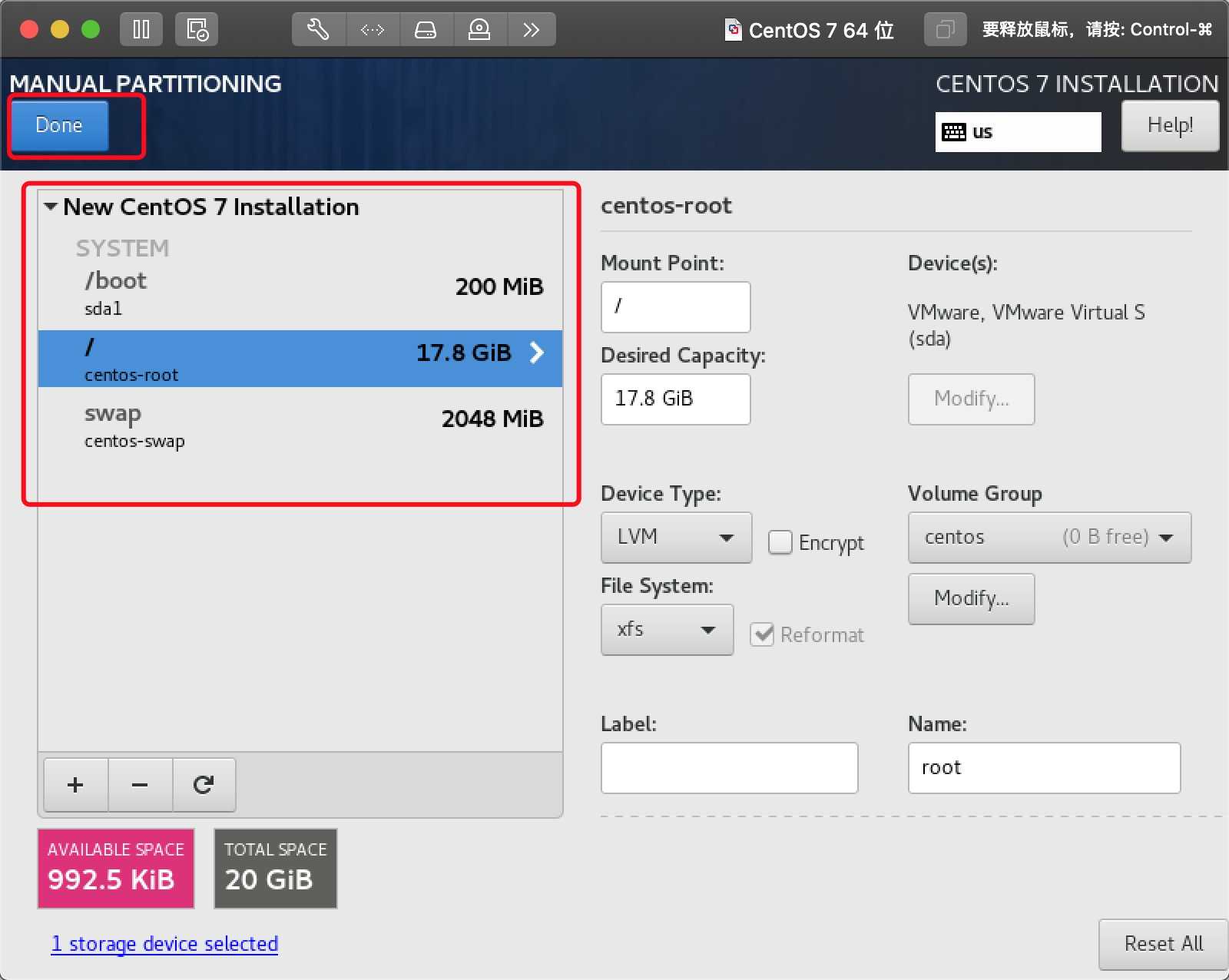Click the user camera toolbar icon
The width and height of the screenshot is (1229, 980).
[479, 30]
